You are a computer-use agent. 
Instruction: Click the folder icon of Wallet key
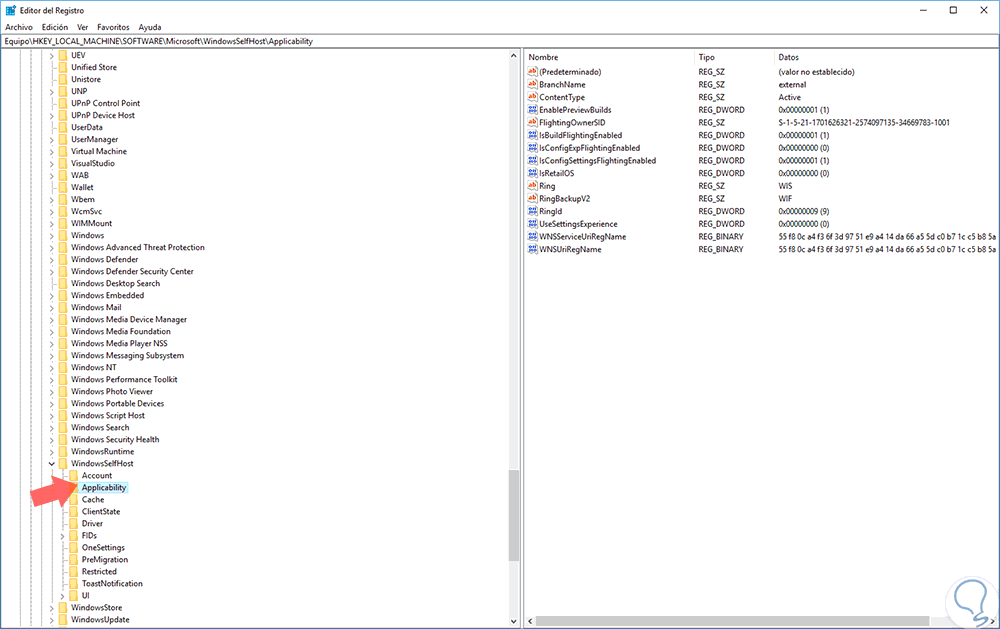(x=62, y=187)
